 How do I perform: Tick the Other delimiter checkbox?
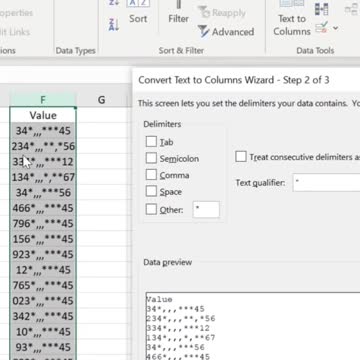pos(151,209)
